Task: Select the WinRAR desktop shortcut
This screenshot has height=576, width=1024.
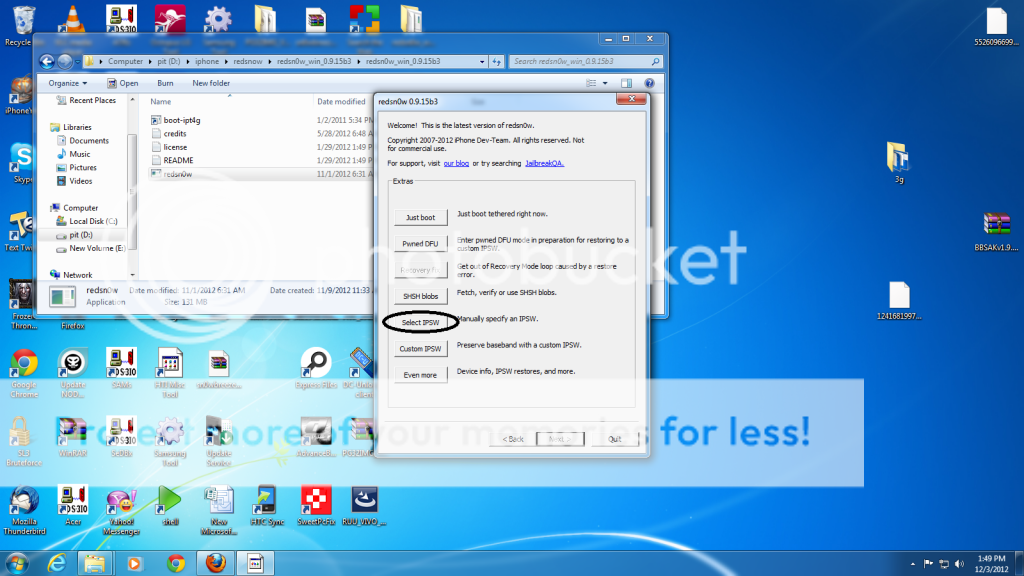Action: (x=72, y=437)
